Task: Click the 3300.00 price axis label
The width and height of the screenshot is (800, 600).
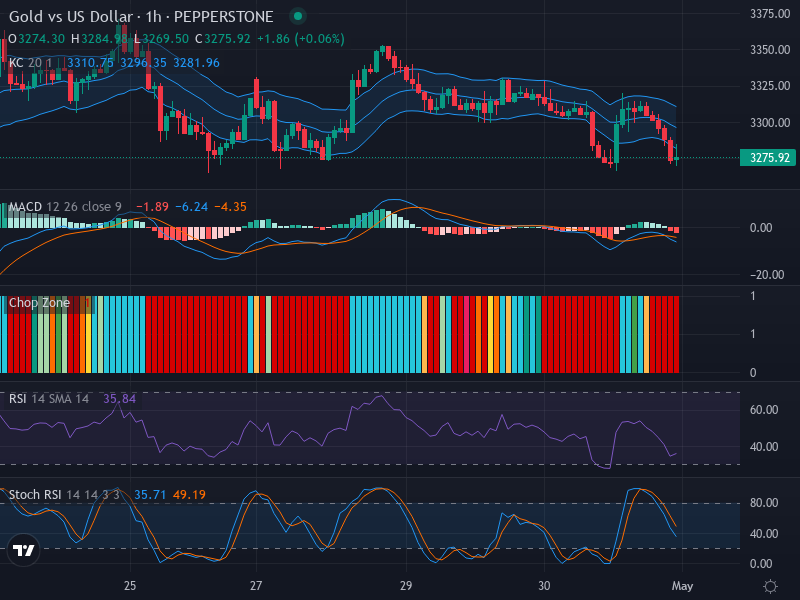Action: click(x=770, y=122)
